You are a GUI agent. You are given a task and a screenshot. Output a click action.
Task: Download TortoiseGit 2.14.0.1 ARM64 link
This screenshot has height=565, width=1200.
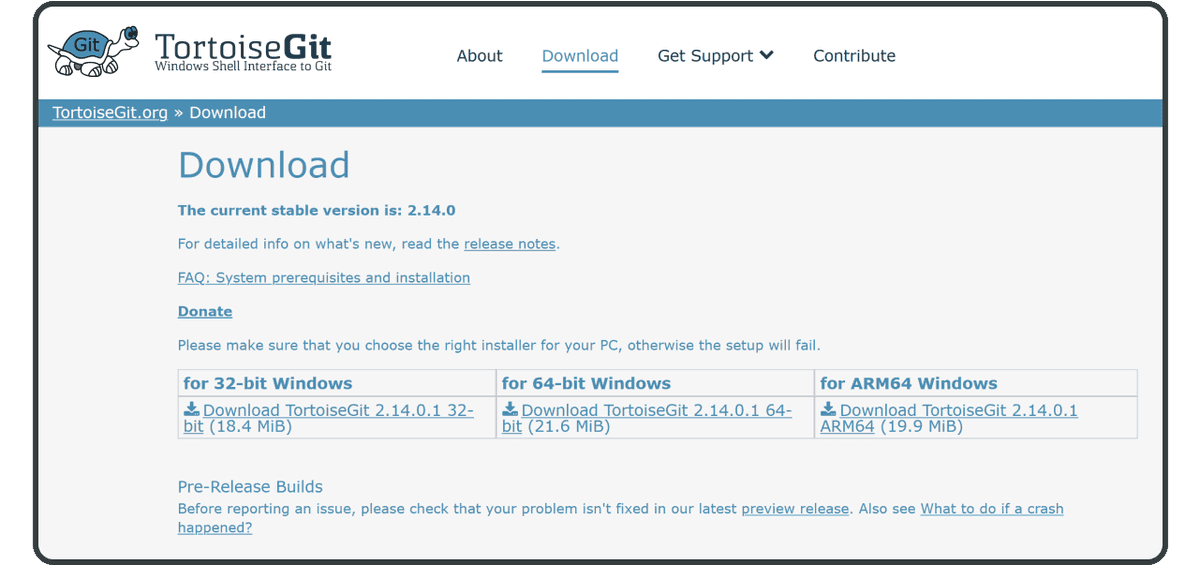[x=949, y=418]
